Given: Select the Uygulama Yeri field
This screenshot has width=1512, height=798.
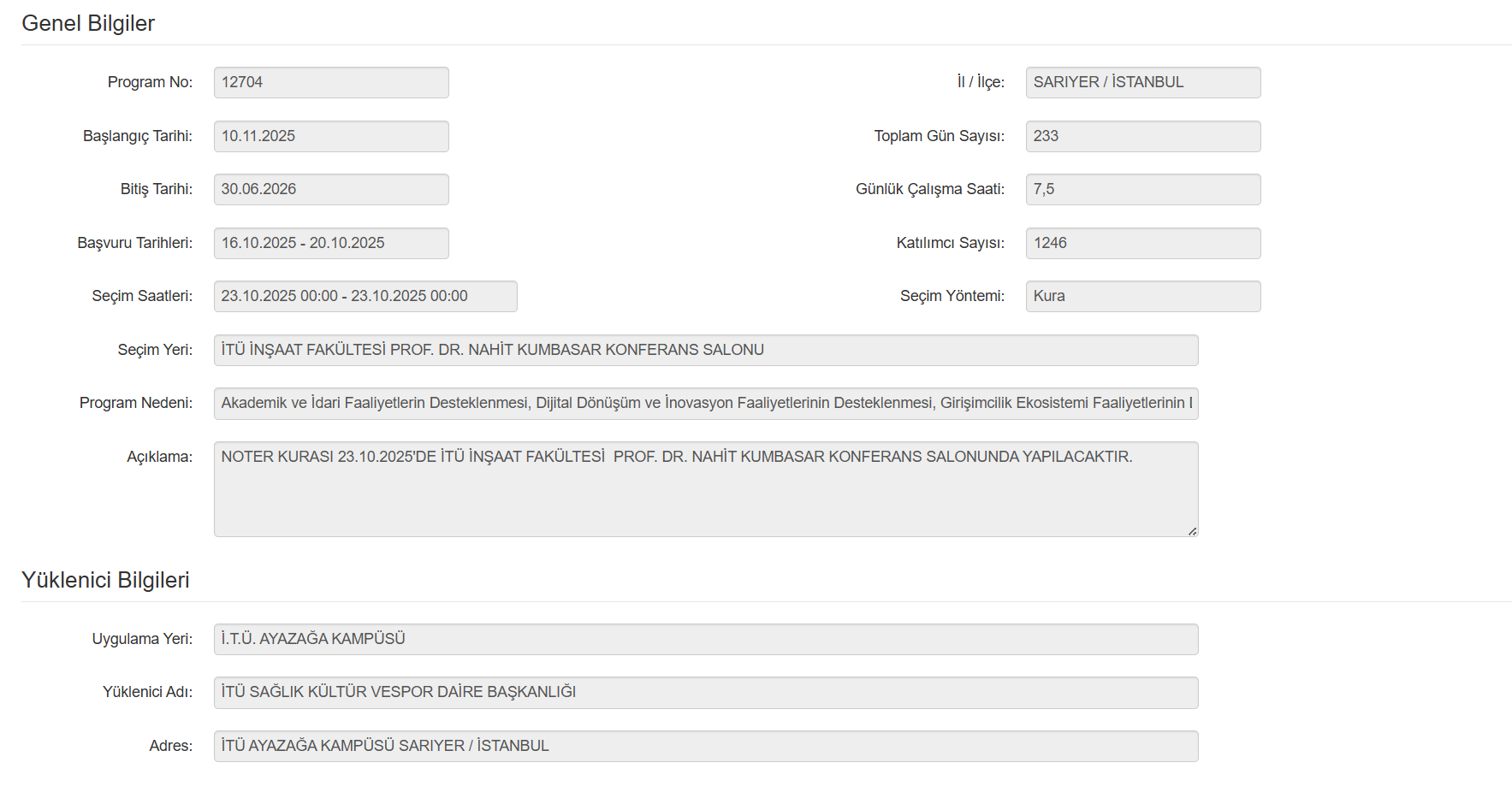Looking at the screenshot, I should (x=705, y=639).
